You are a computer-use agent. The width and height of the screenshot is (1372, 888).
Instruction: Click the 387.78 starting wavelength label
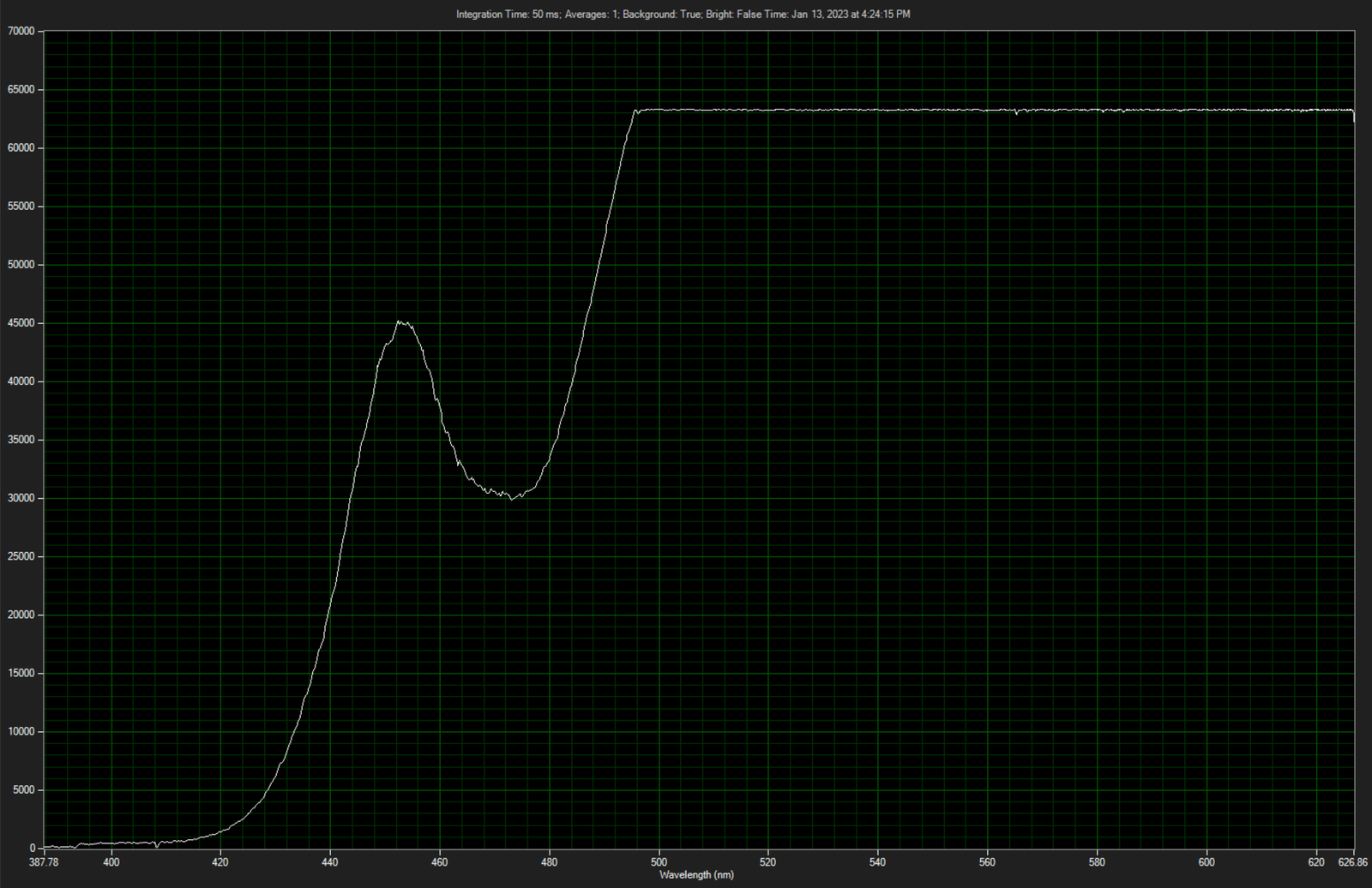point(44,862)
